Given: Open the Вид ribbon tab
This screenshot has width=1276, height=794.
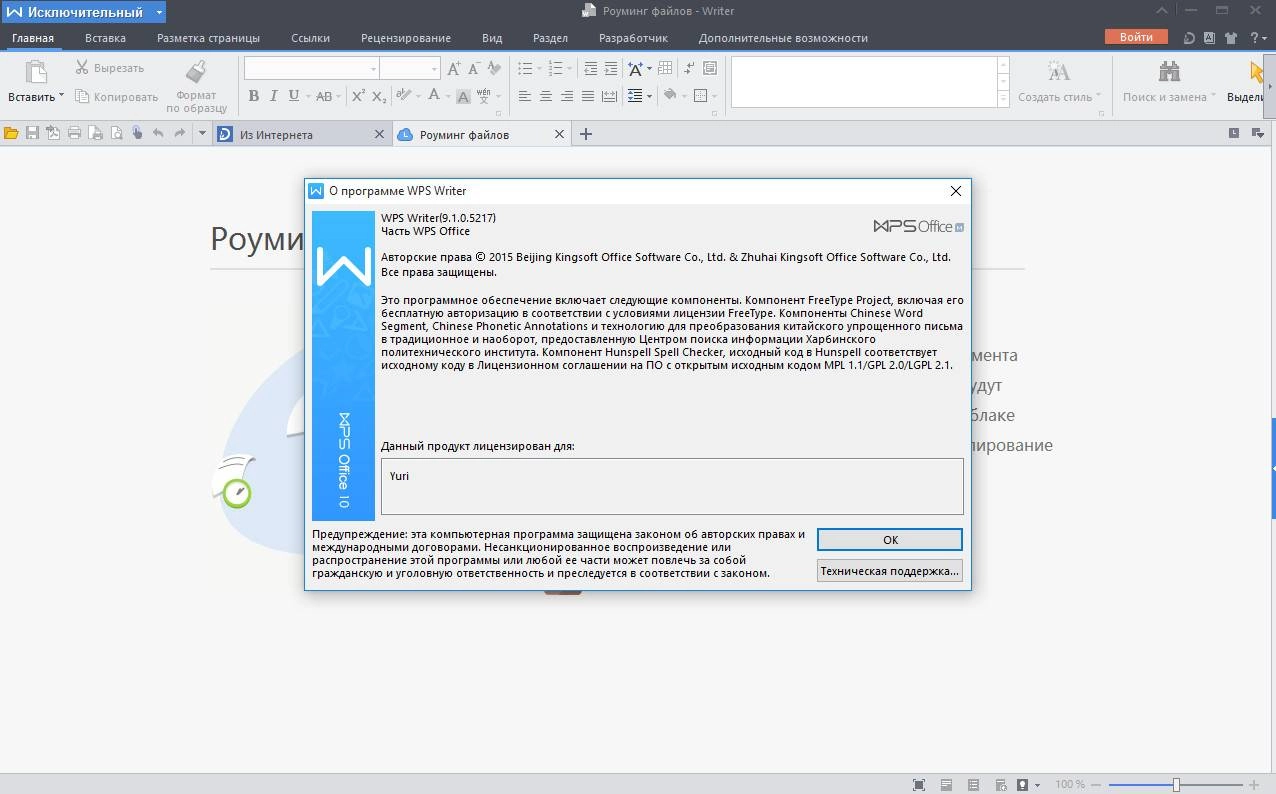Looking at the screenshot, I should coord(492,38).
